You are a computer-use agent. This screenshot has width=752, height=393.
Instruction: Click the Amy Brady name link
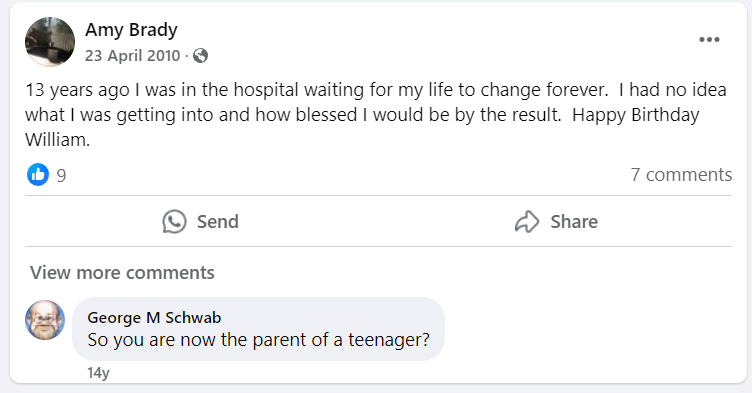pos(131,30)
